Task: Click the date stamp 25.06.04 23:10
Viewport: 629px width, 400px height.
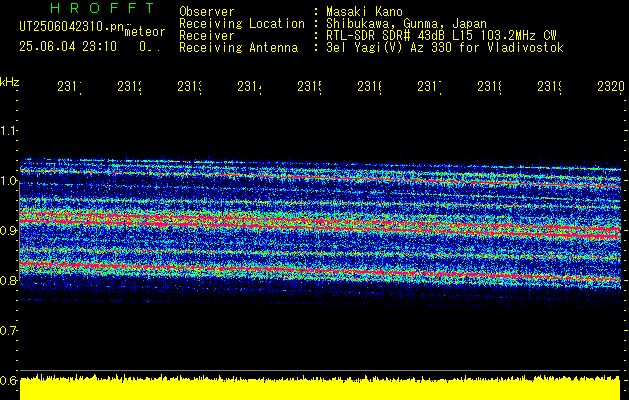Action: 68,47
